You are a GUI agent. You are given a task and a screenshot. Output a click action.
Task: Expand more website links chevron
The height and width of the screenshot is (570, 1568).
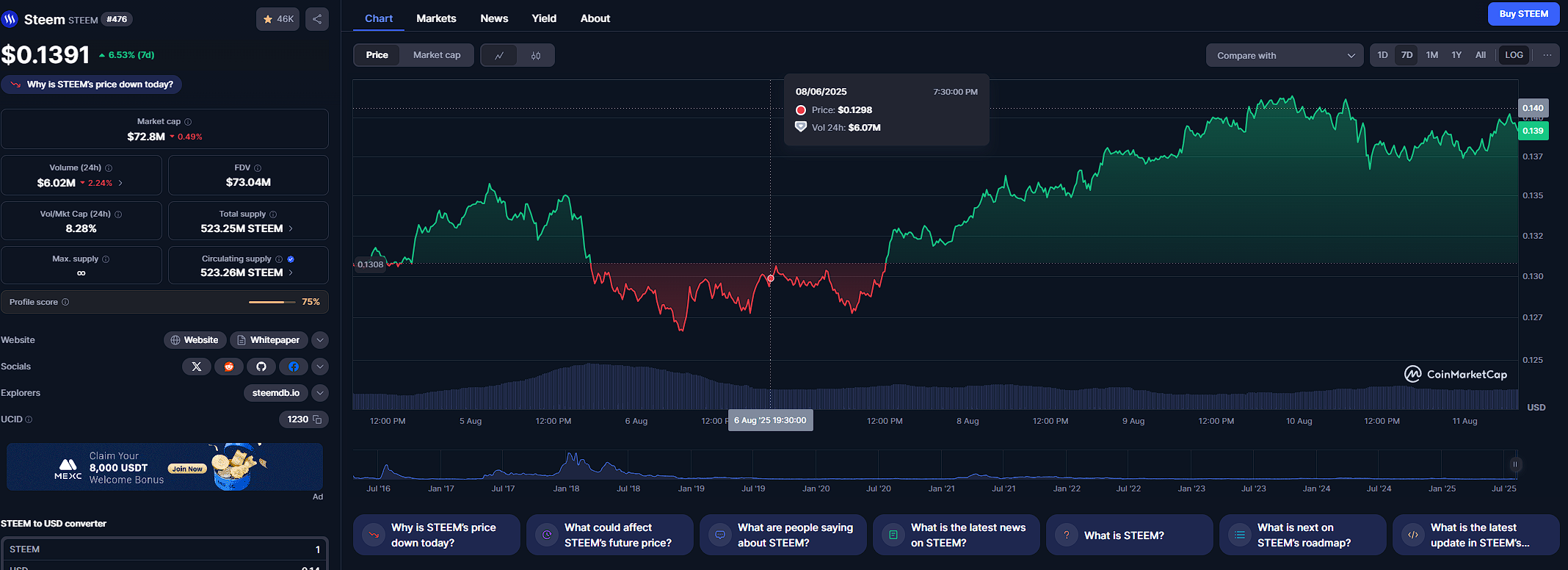tap(320, 340)
